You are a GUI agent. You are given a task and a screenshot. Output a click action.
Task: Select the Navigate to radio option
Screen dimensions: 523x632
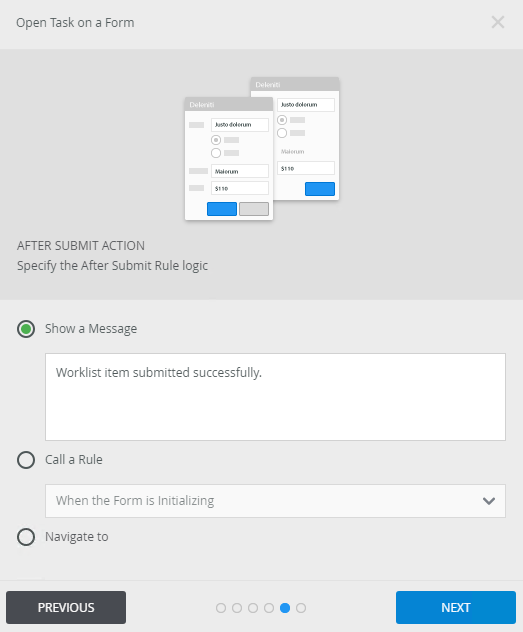click(26, 537)
